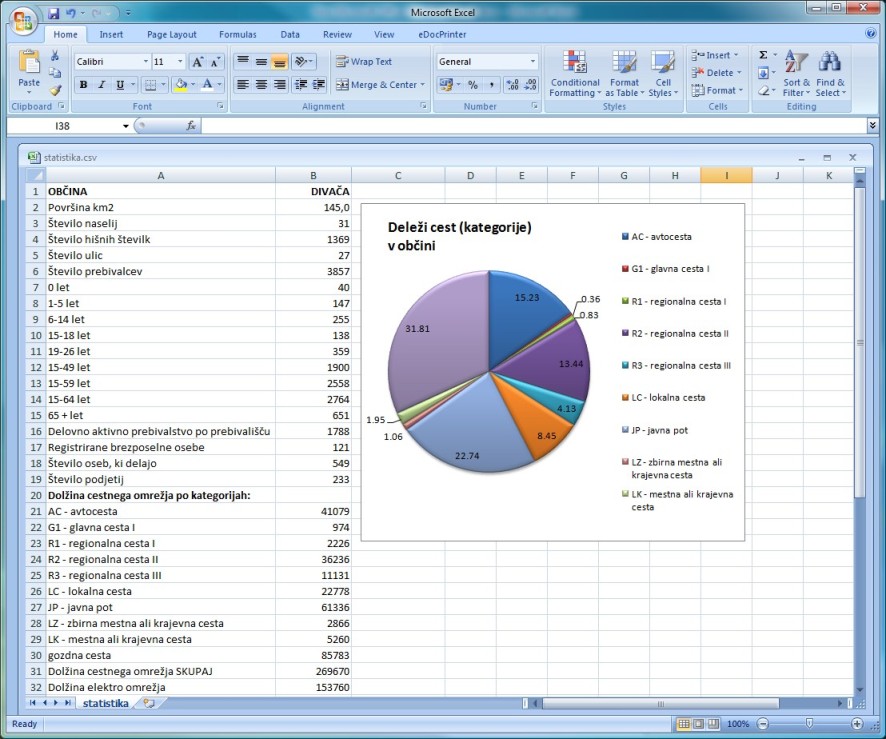
Task: Click the Cut scissors icon
Action: coord(55,56)
